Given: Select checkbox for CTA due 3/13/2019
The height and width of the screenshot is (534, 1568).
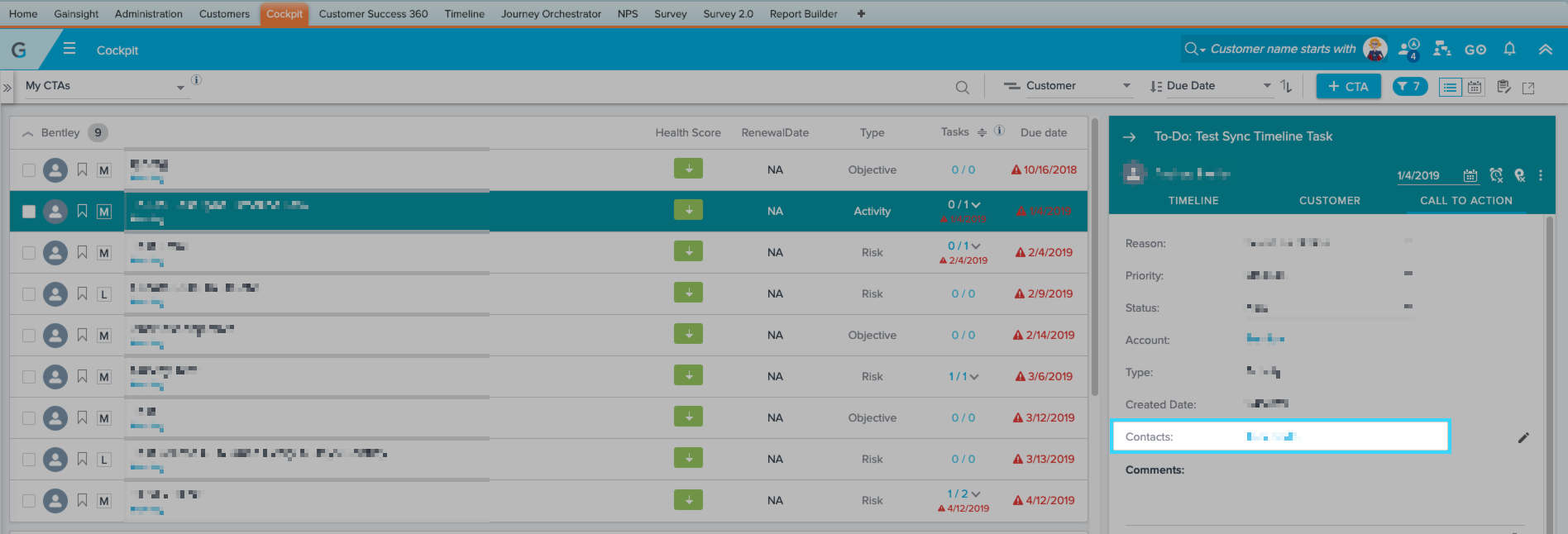Looking at the screenshot, I should point(29,460).
